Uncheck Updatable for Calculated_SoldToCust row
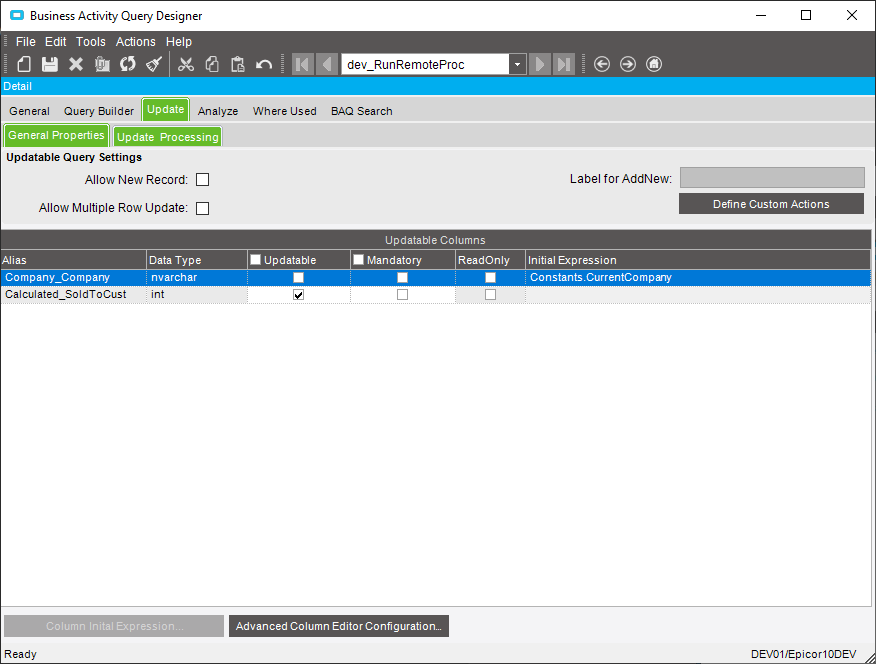The image size is (876, 664). (298, 295)
